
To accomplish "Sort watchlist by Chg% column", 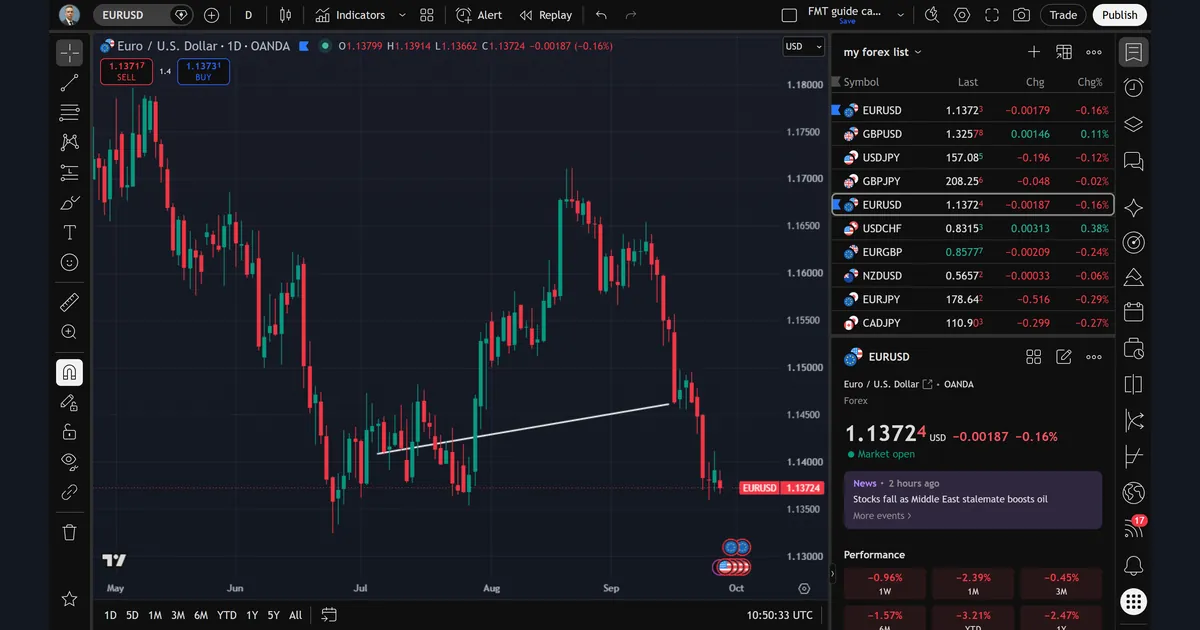I will [1089, 82].
